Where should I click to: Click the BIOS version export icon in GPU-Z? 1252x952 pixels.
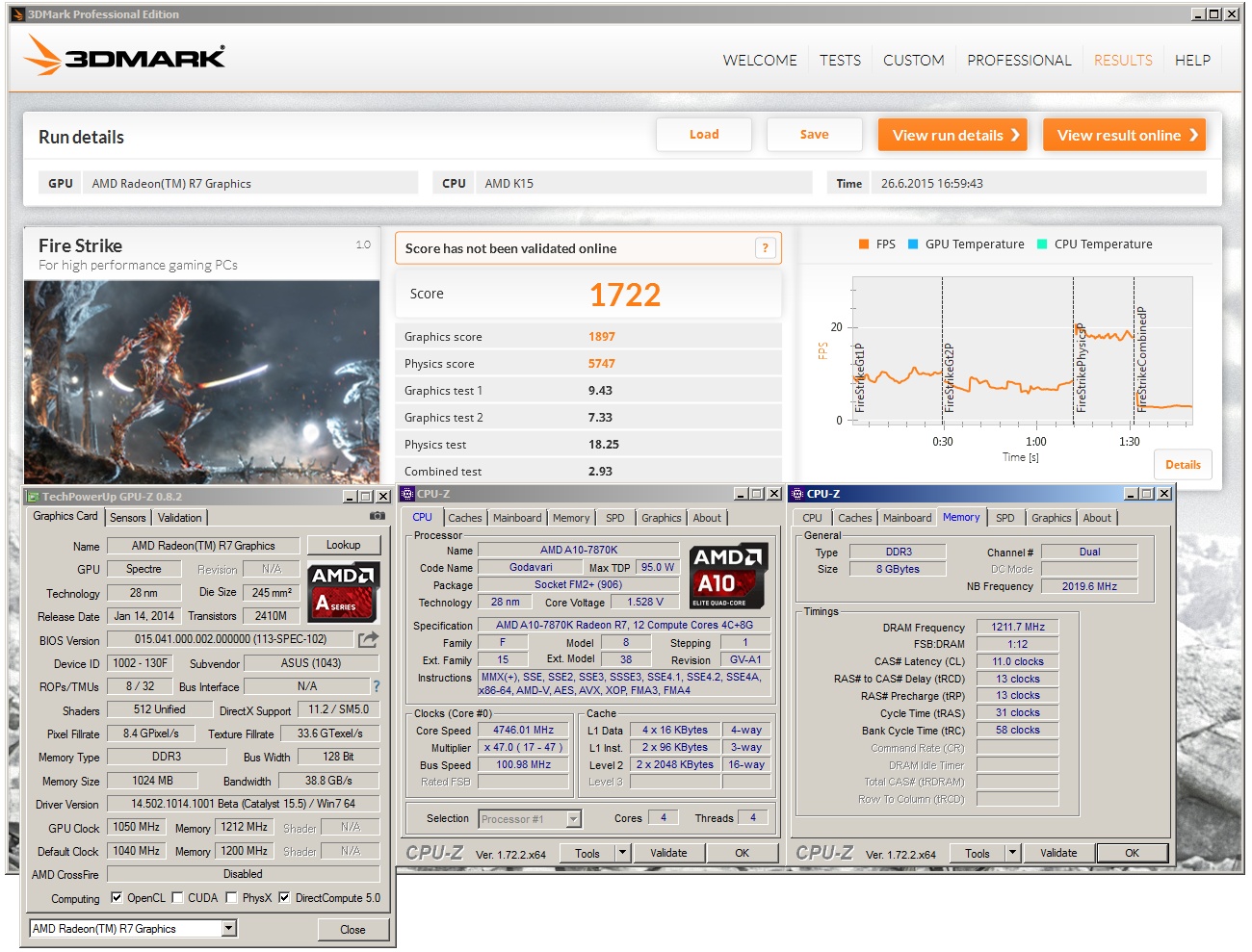(x=368, y=639)
